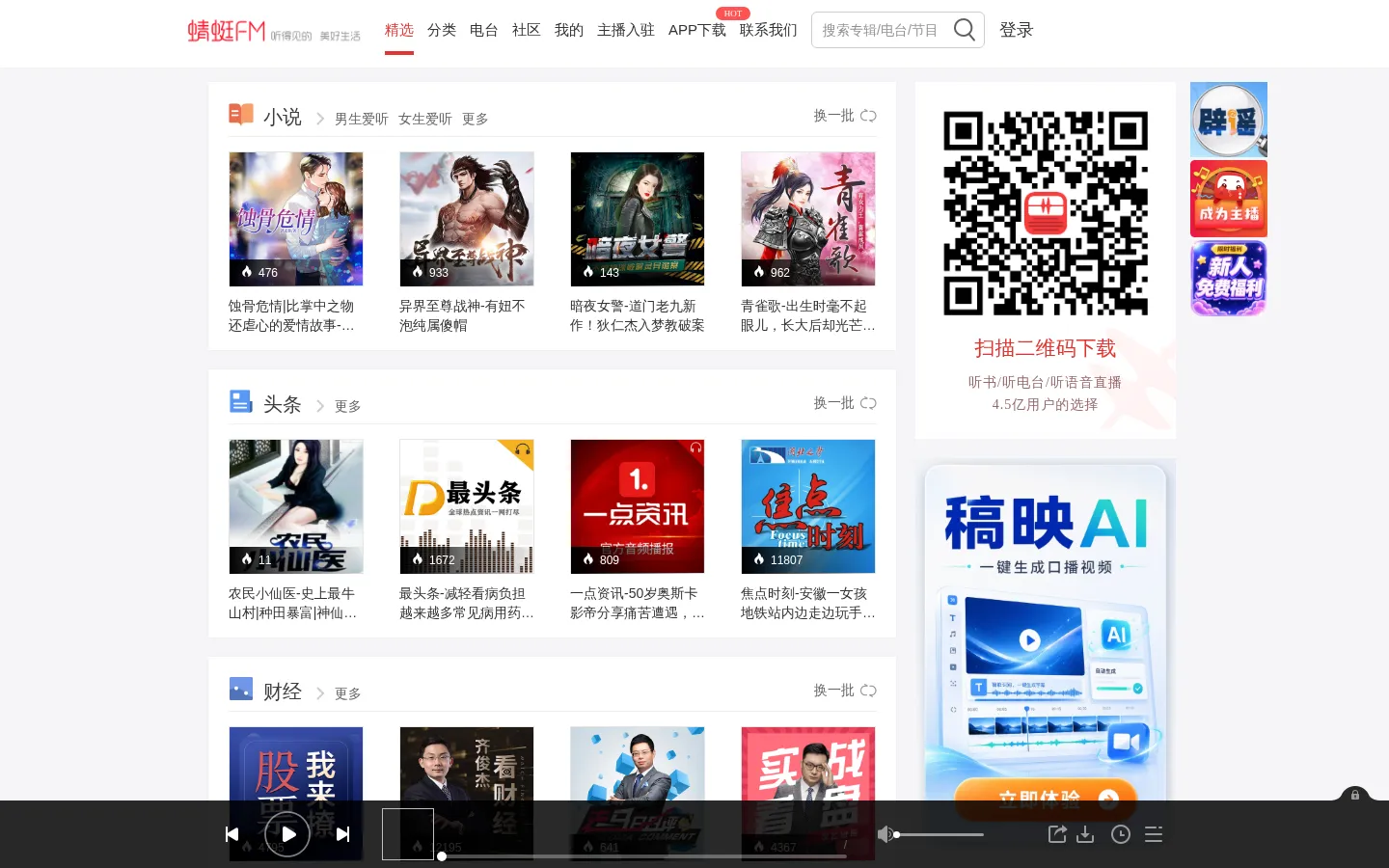Viewport: 1389px width, 868px height.
Task: Click the 新人免费福利 sidebar icon
Action: 1229,278
